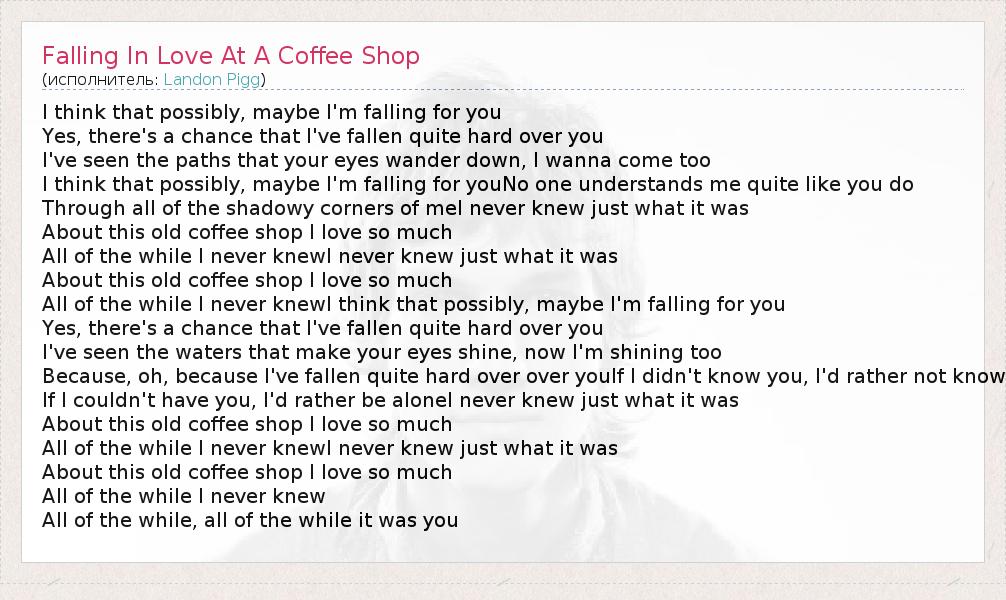Click the "Because, oh, because" lyric line
This screenshot has height=600, width=1006.
click(300, 376)
